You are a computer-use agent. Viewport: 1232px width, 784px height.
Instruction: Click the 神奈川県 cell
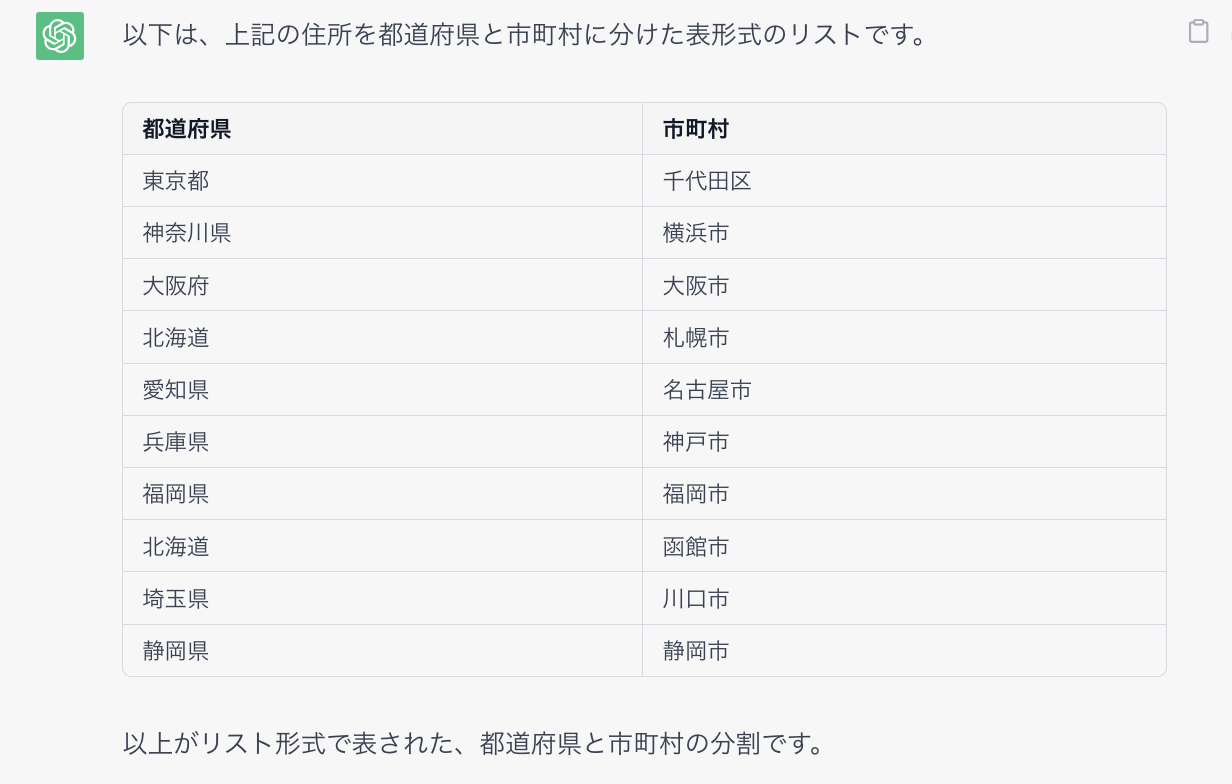coord(382,233)
